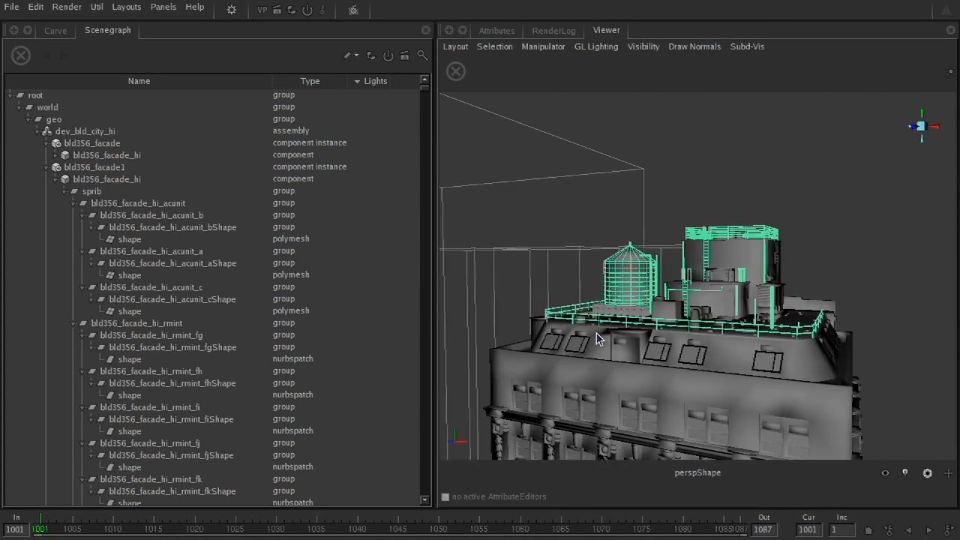This screenshot has width=960, height=540.
Task: Click the power icon in Scenegraph toolbar
Action: tap(388, 56)
